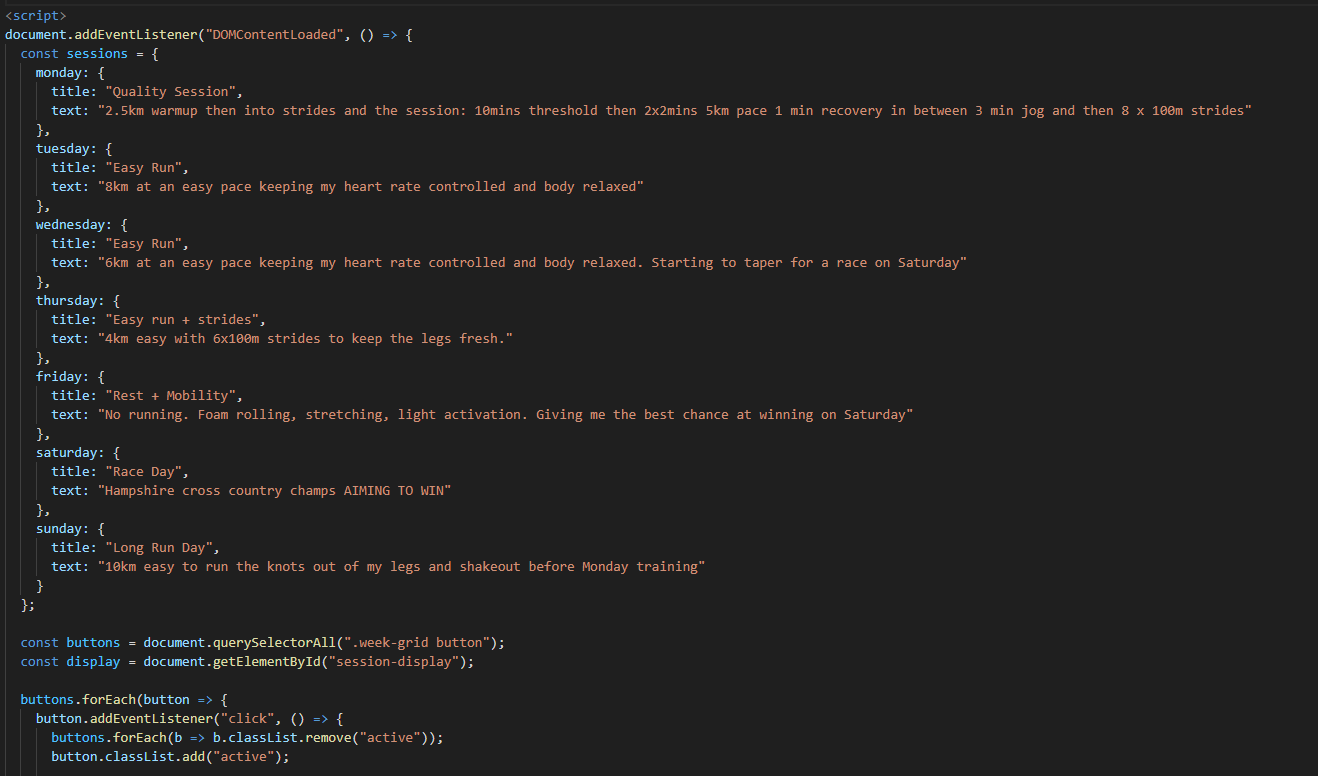Click the "Long Run Day" title string
The width and height of the screenshot is (1318, 776).
162,548
